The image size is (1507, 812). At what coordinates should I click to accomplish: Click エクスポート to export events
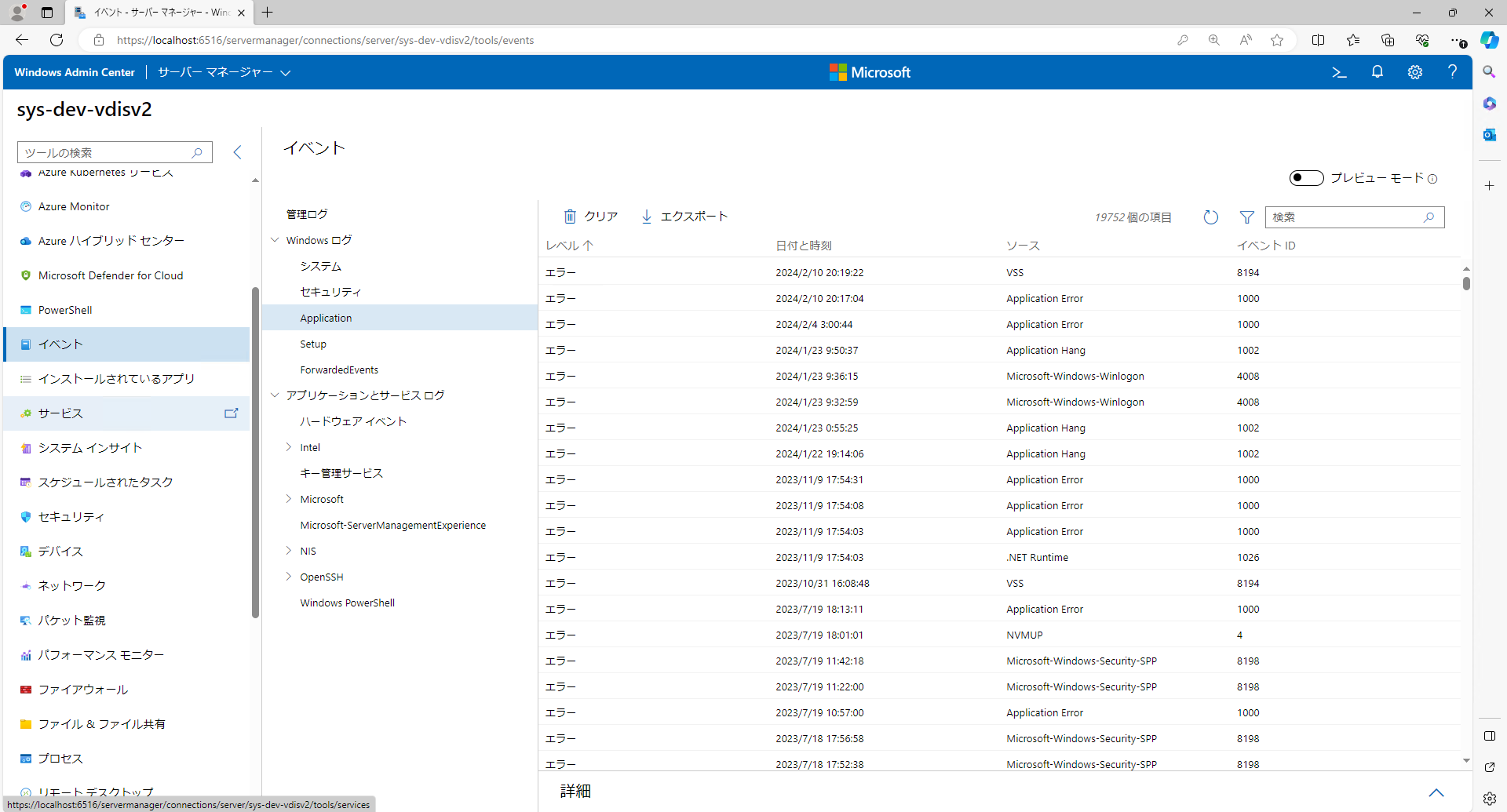tap(684, 217)
